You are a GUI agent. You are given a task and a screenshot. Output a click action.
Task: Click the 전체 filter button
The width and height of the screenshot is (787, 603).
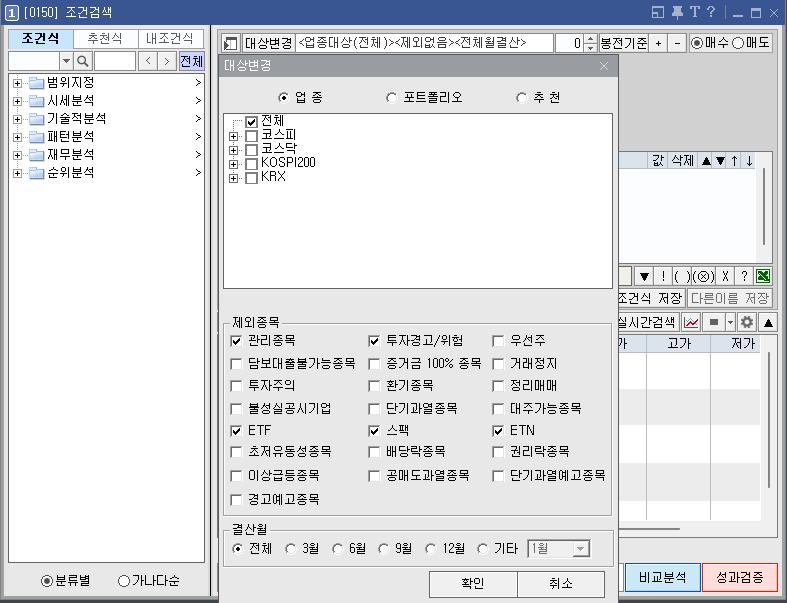(x=191, y=61)
